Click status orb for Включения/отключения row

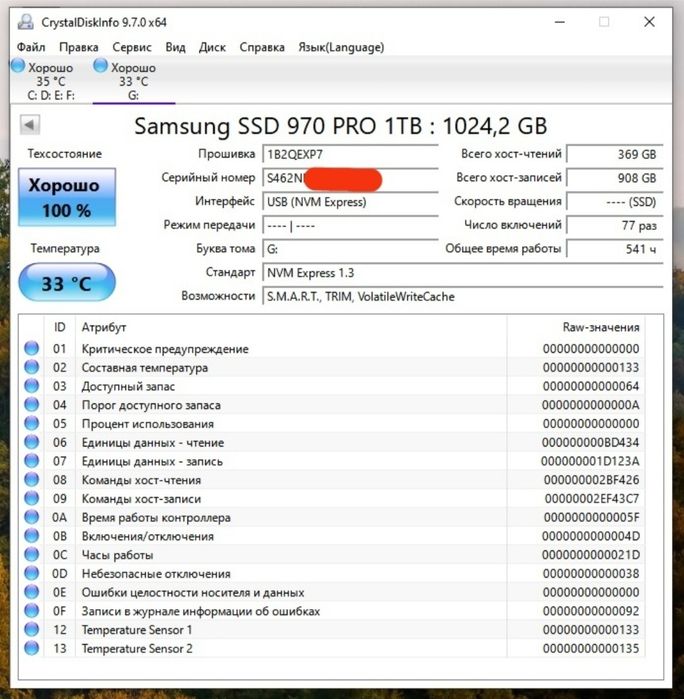pyautogui.click(x=32, y=535)
